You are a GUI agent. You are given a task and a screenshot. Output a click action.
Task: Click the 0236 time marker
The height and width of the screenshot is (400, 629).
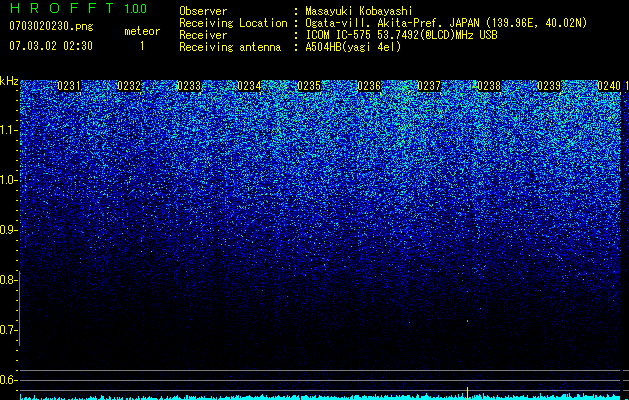click(x=369, y=86)
